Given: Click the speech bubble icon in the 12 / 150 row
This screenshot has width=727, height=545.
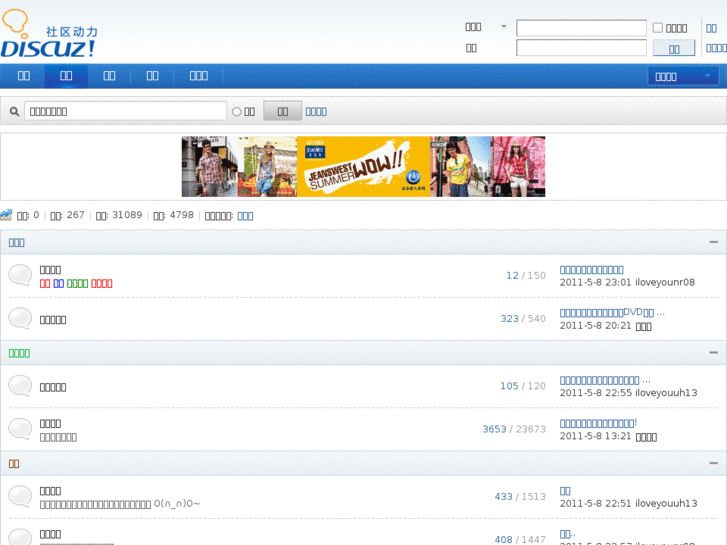Looking at the screenshot, I should [x=20, y=276].
